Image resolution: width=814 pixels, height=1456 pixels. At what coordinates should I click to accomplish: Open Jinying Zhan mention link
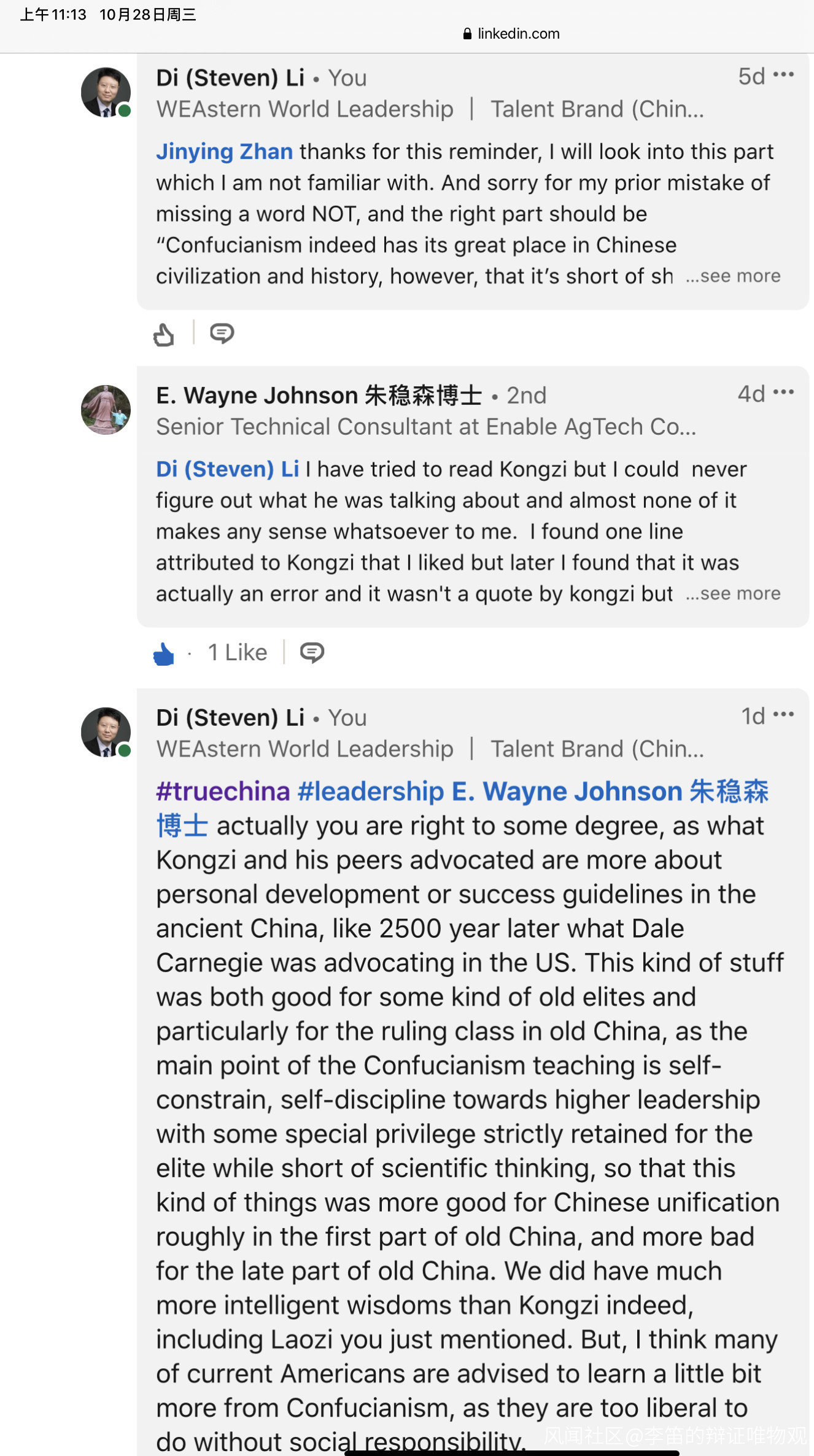(x=224, y=152)
